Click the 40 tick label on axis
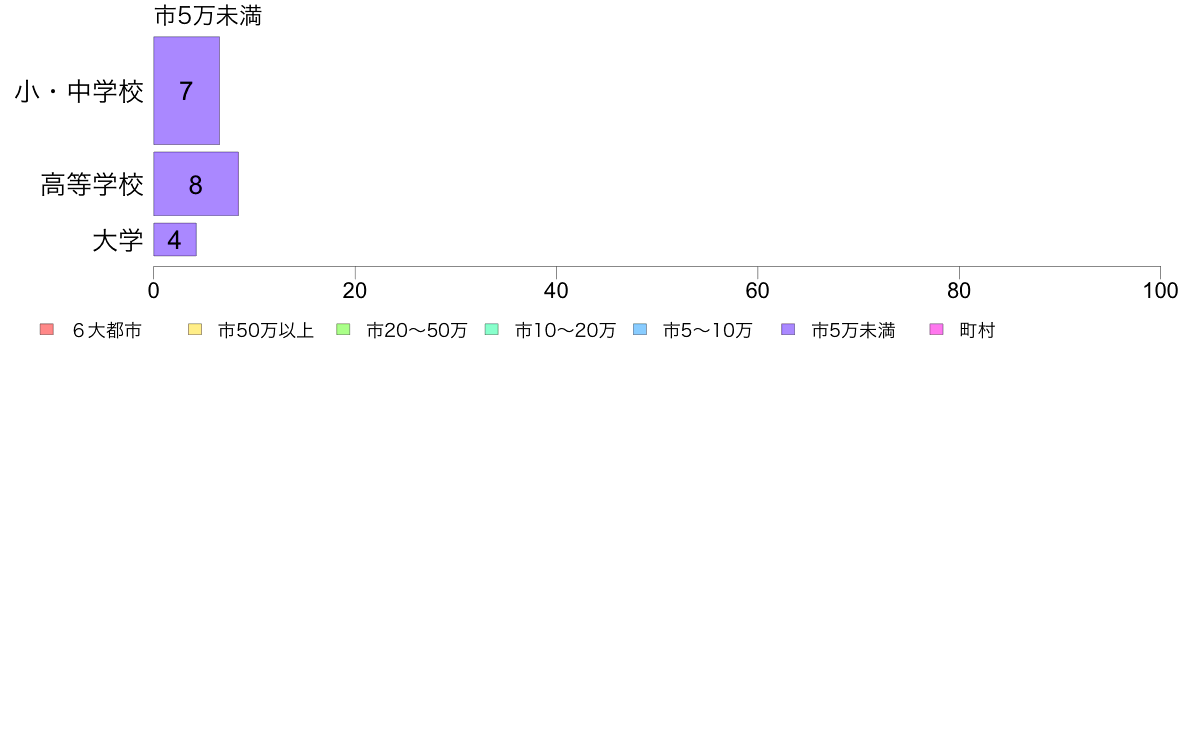Image resolution: width=1188 pixels, height=736 pixels. (x=556, y=291)
